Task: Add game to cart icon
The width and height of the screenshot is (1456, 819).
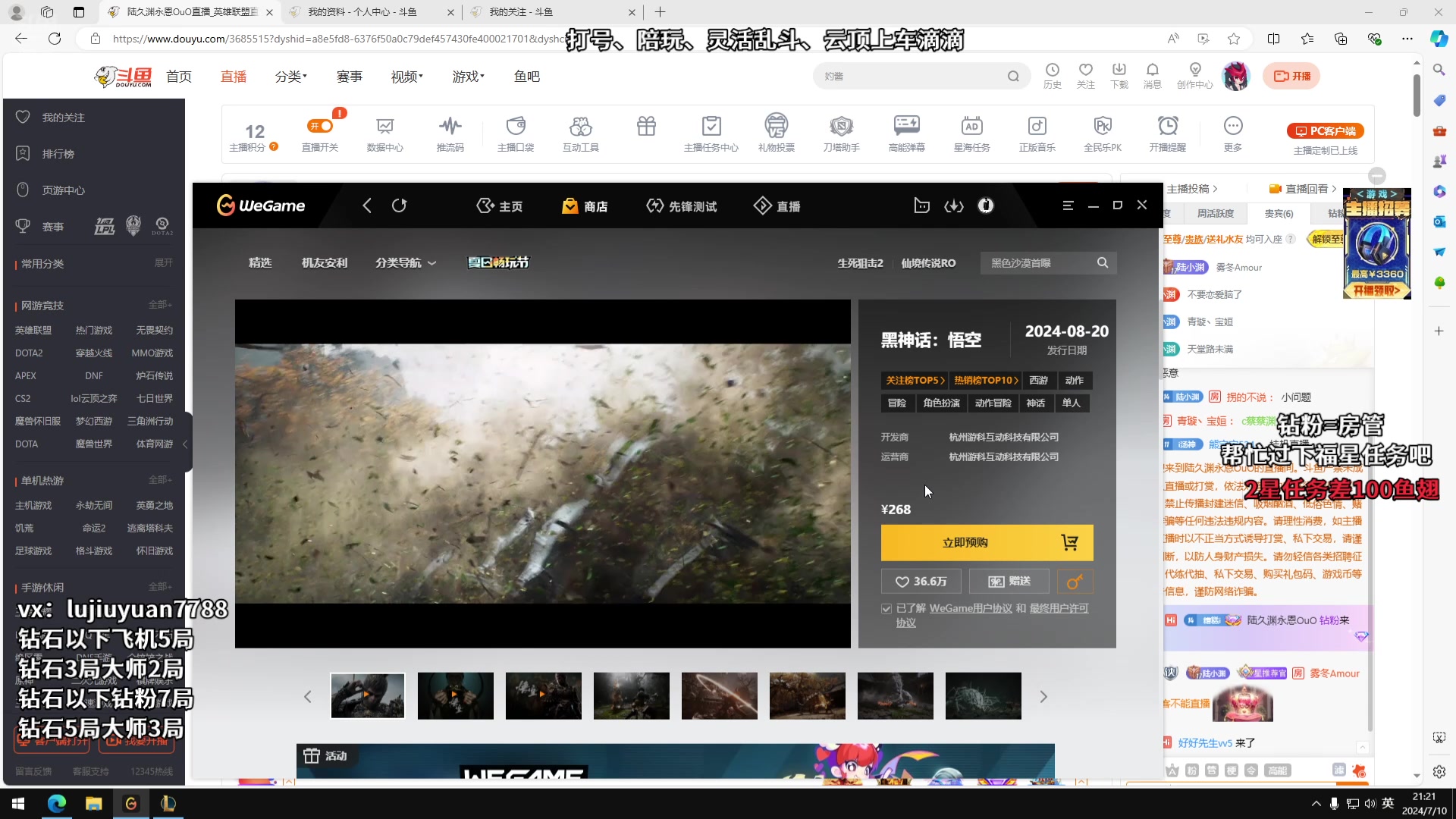Action: pyautogui.click(x=1070, y=543)
